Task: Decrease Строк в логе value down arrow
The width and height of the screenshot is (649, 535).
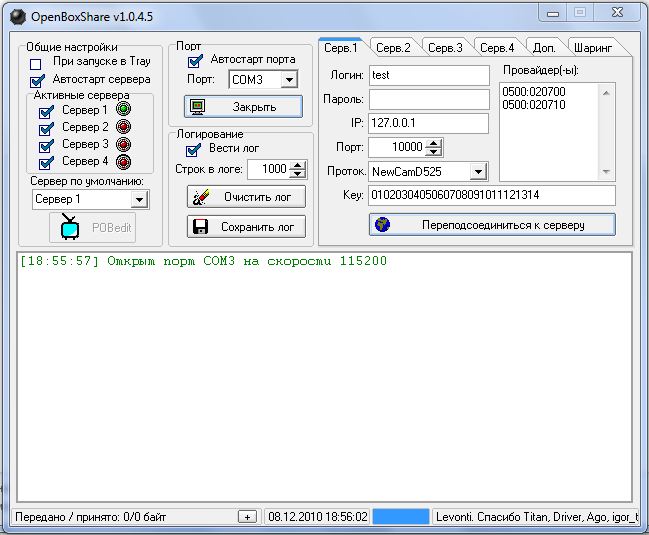Action: coord(297,174)
